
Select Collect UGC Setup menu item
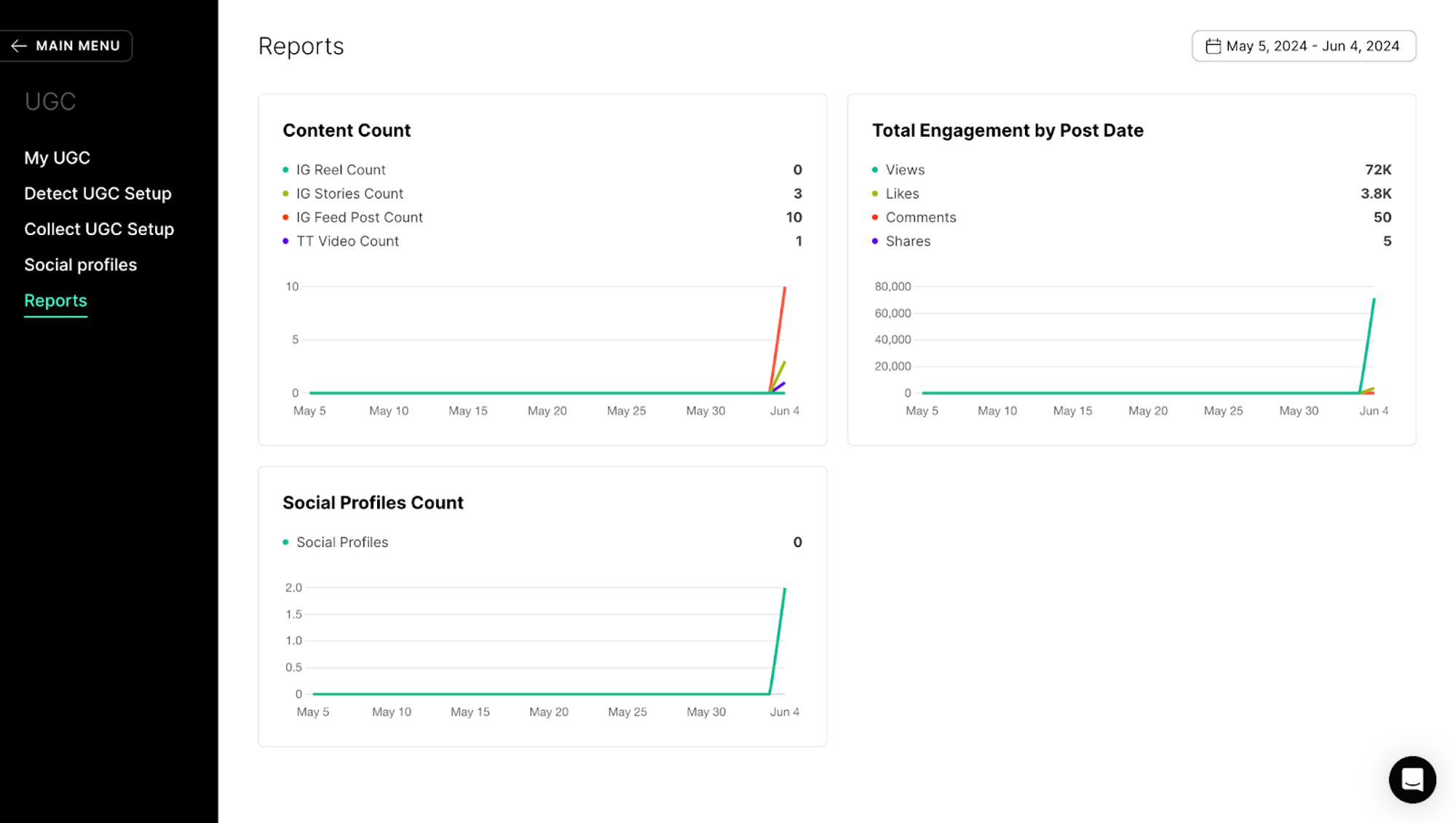tap(99, 229)
